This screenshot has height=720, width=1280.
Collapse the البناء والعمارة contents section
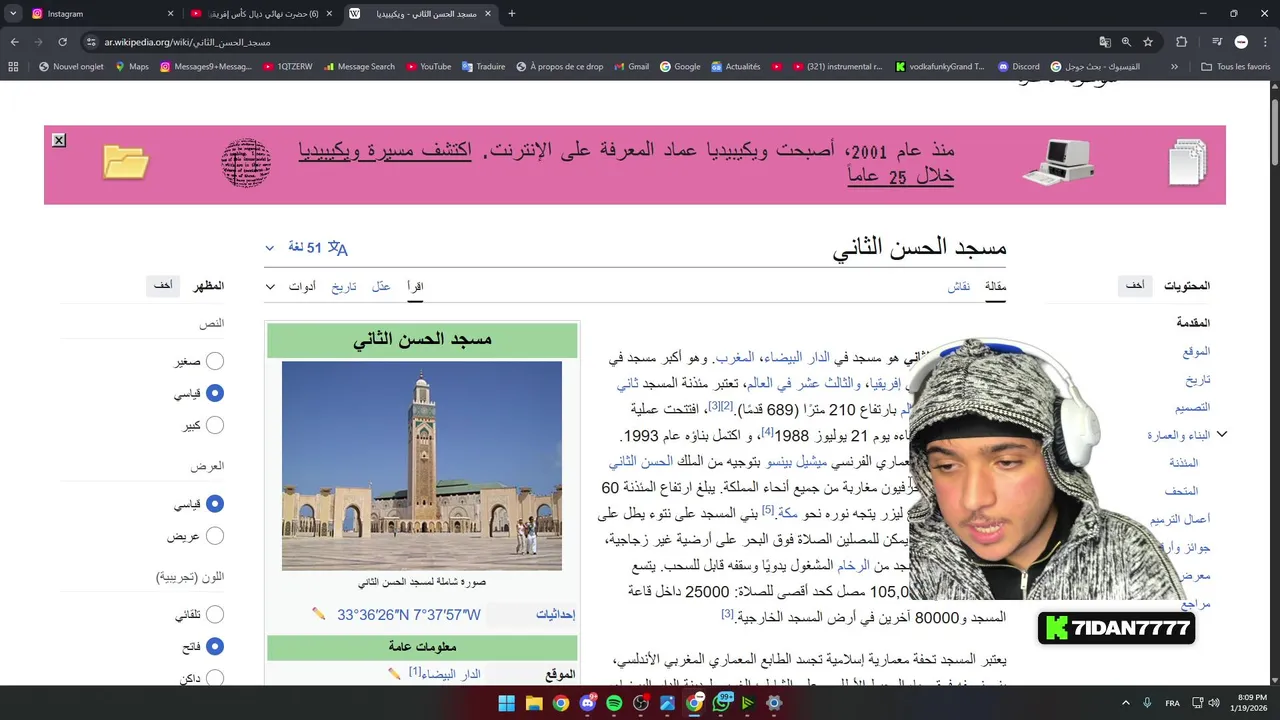click(1221, 435)
